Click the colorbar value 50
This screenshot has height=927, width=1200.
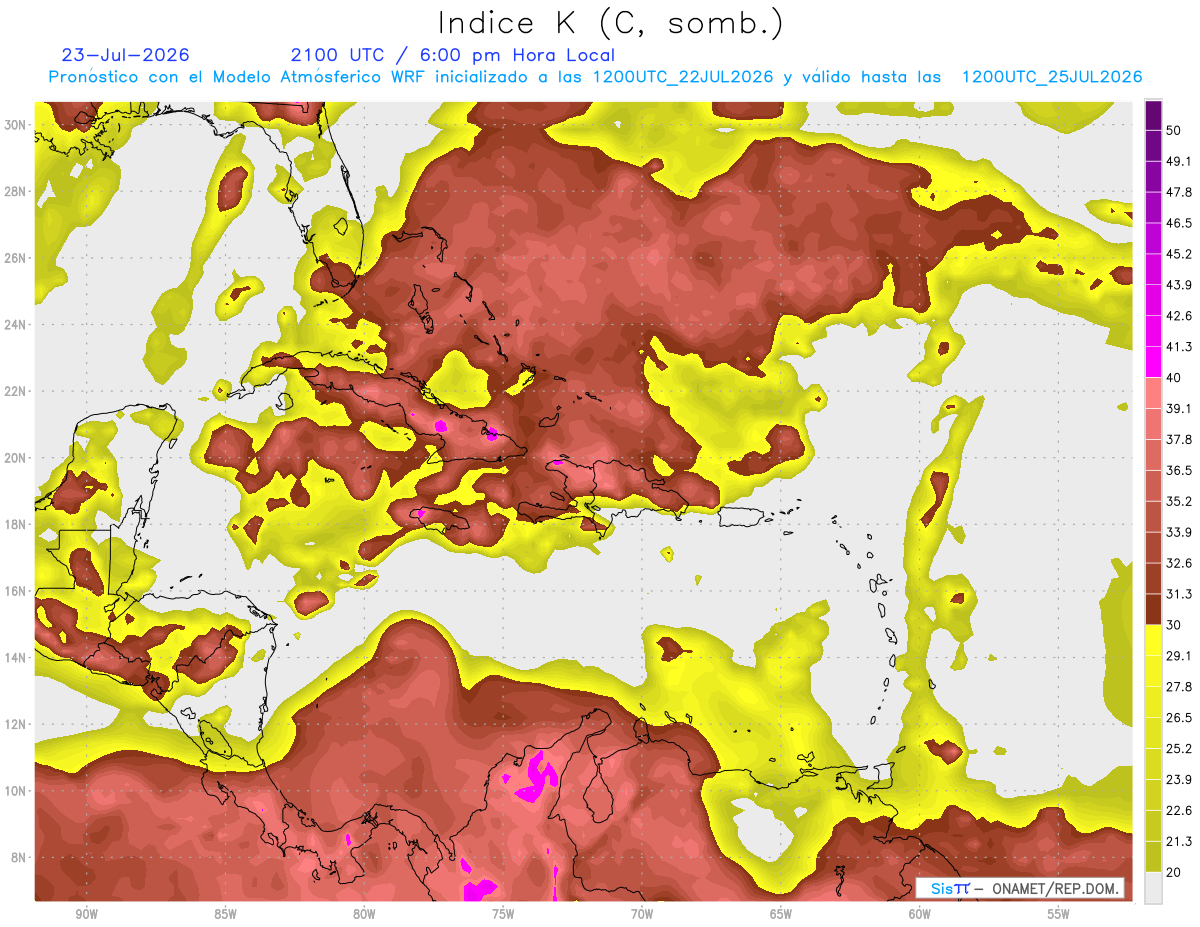[x=1174, y=130]
